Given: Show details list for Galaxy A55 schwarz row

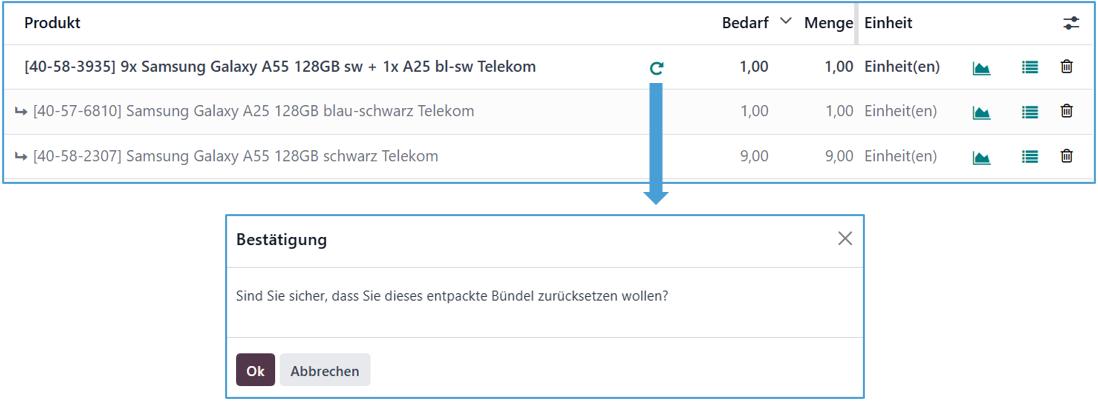Looking at the screenshot, I should point(1030,157).
